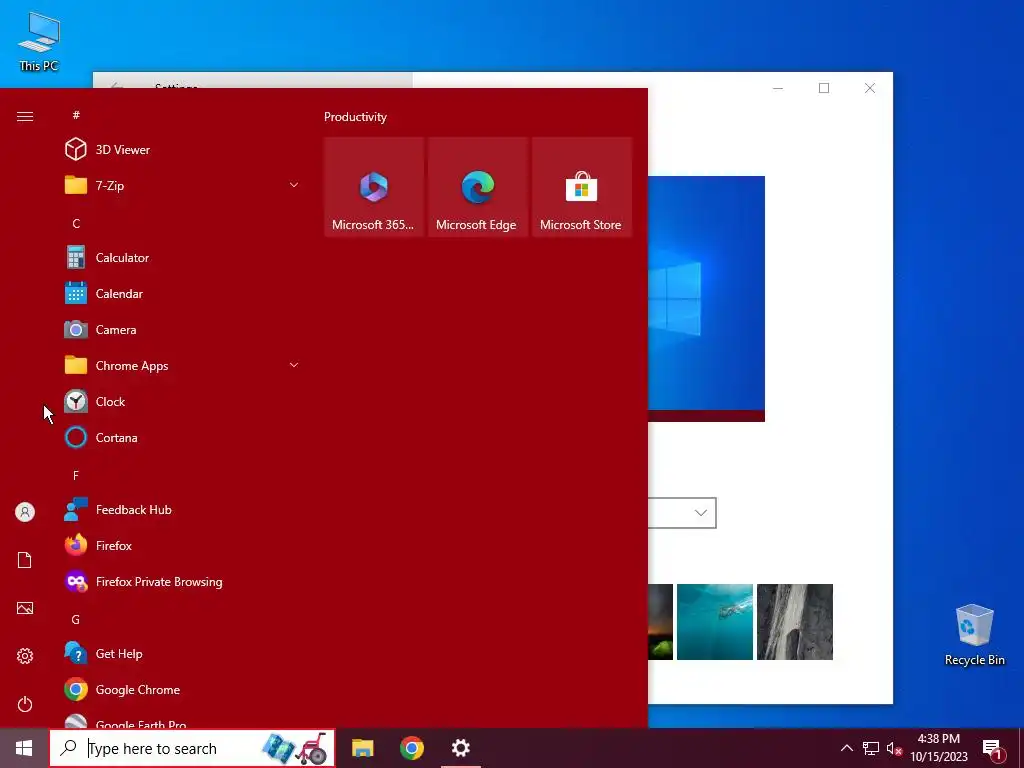
Task: Open Google Chrome from the taskbar
Action: pos(411,748)
